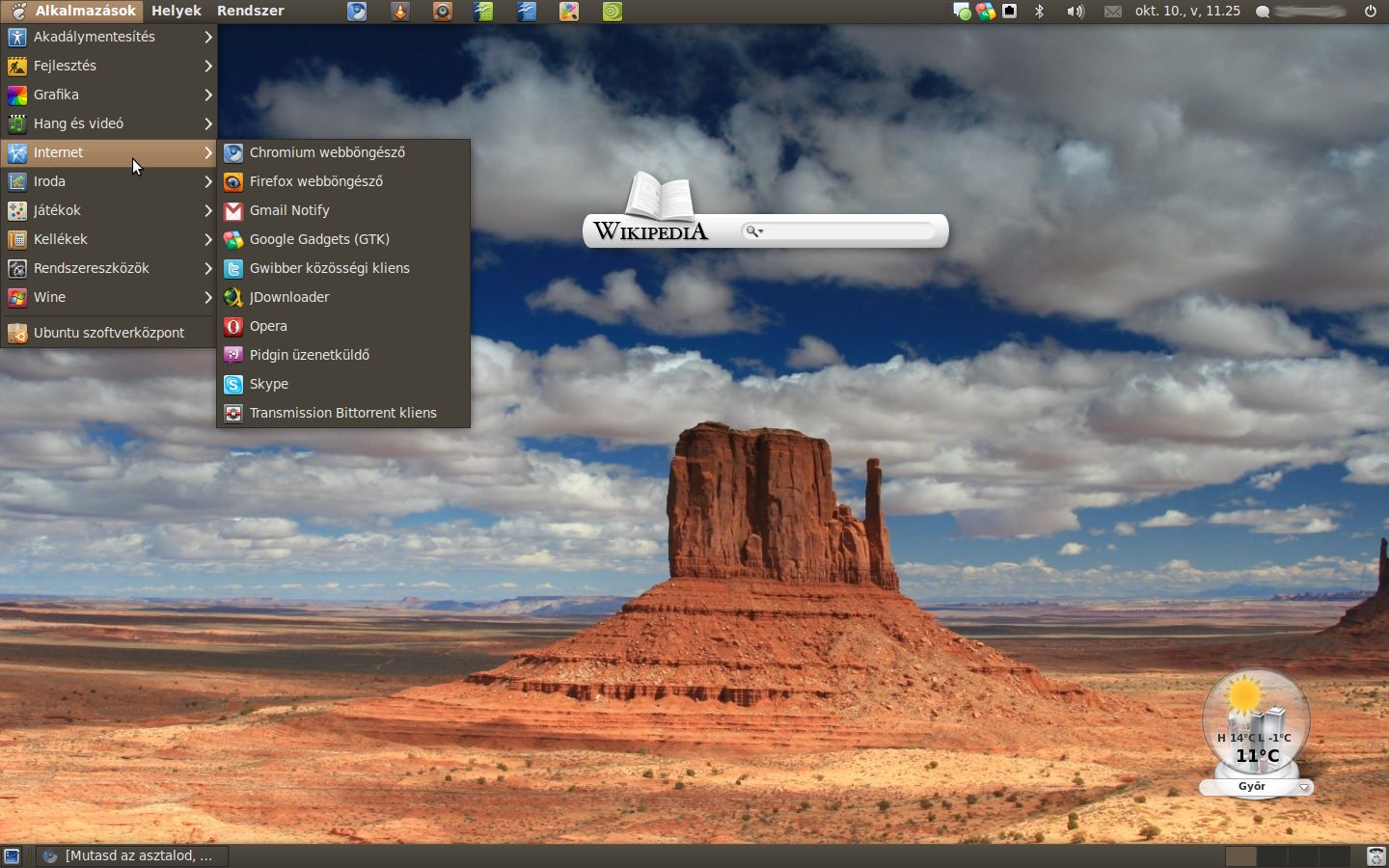Expand the Akadálymentesítés submenu
Viewport: 1389px width, 868px height.
pos(109,37)
